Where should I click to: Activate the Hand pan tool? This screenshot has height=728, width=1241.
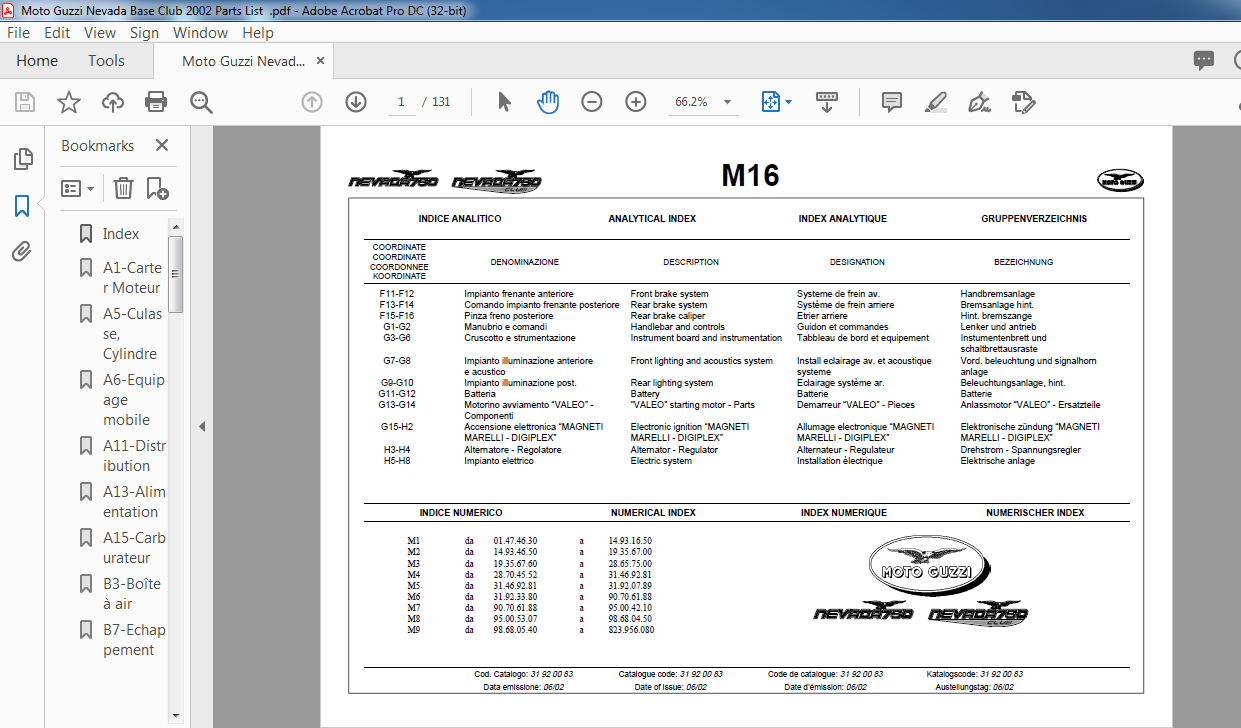tap(548, 102)
